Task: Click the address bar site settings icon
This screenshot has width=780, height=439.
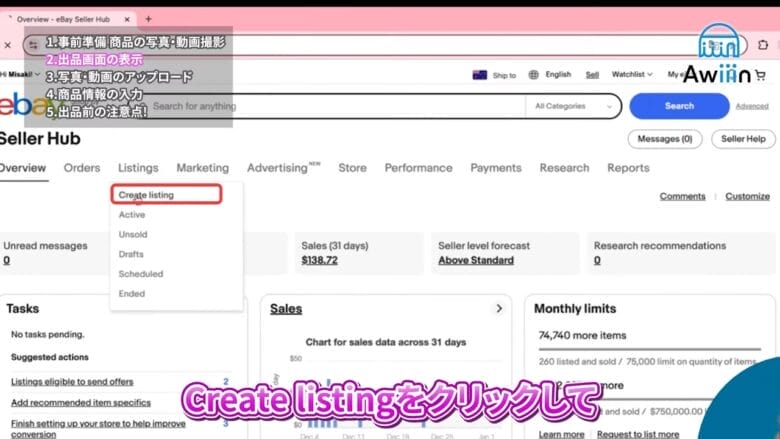Action: pos(33,45)
